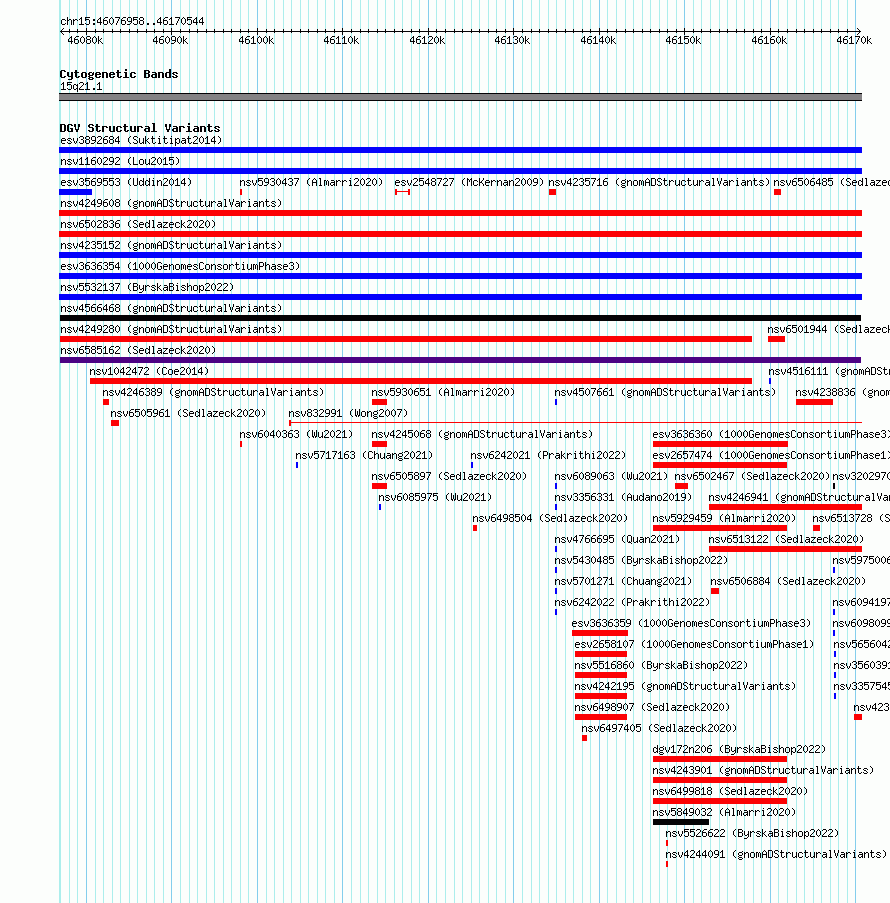The height and width of the screenshot is (903, 890).
Task: Click the nsv4238836 variant label
Action: (842, 393)
